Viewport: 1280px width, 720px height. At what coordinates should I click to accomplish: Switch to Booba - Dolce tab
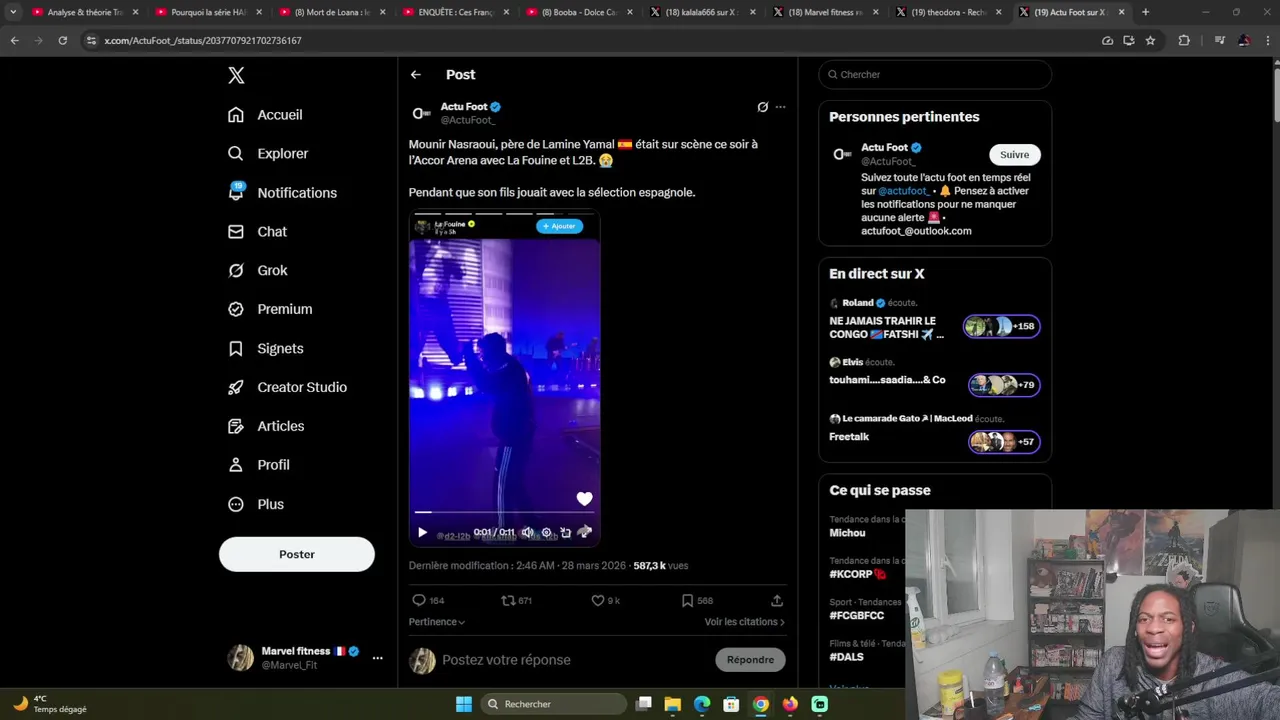[x=578, y=12]
